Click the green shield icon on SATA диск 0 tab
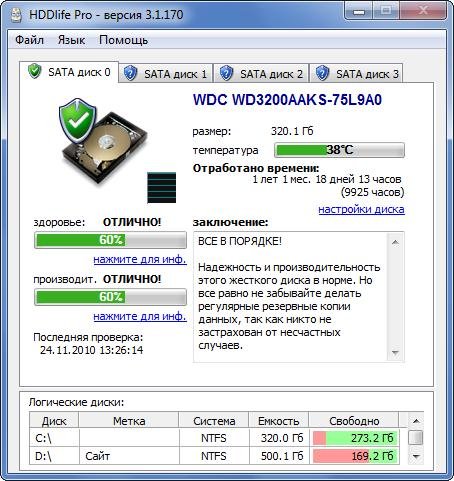The height and width of the screenshot is (481, 454). coord(34,71)
